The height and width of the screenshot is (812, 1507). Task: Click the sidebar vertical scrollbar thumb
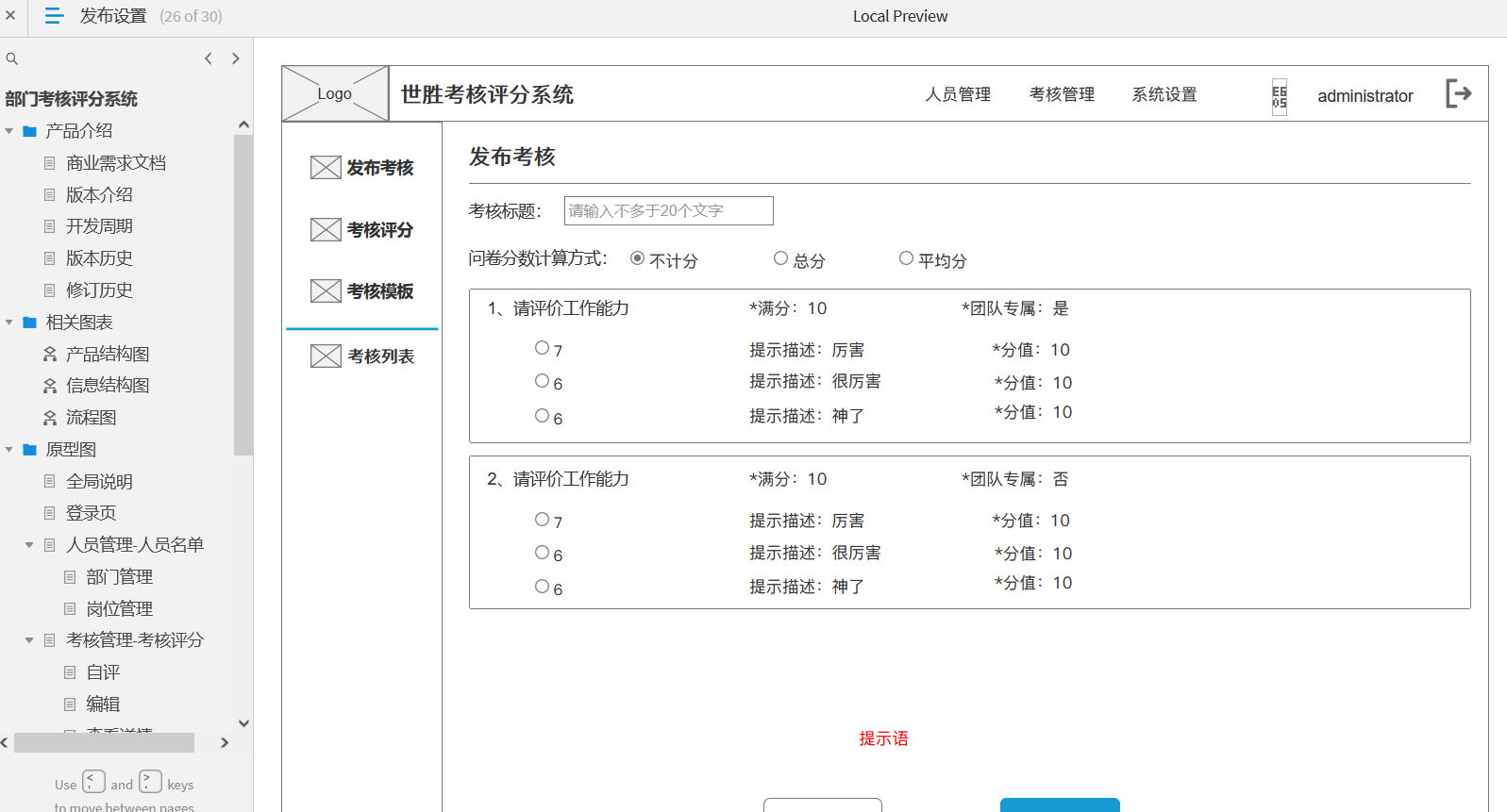coord(243,295)
